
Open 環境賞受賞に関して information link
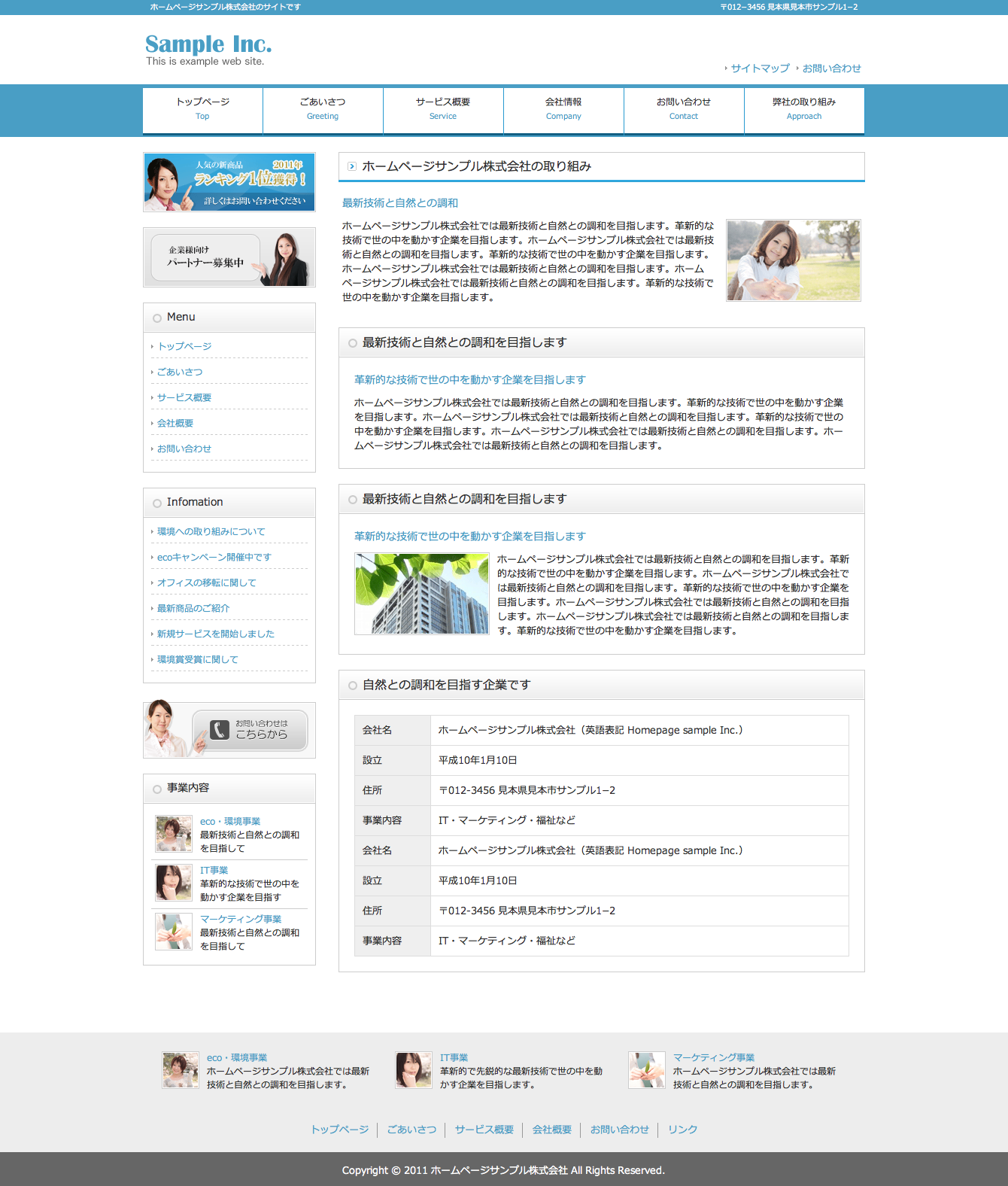tap(197, 660)
